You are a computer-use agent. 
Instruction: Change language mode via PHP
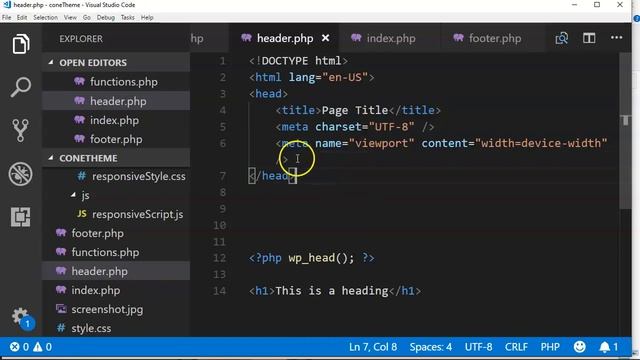click(550, 347)
